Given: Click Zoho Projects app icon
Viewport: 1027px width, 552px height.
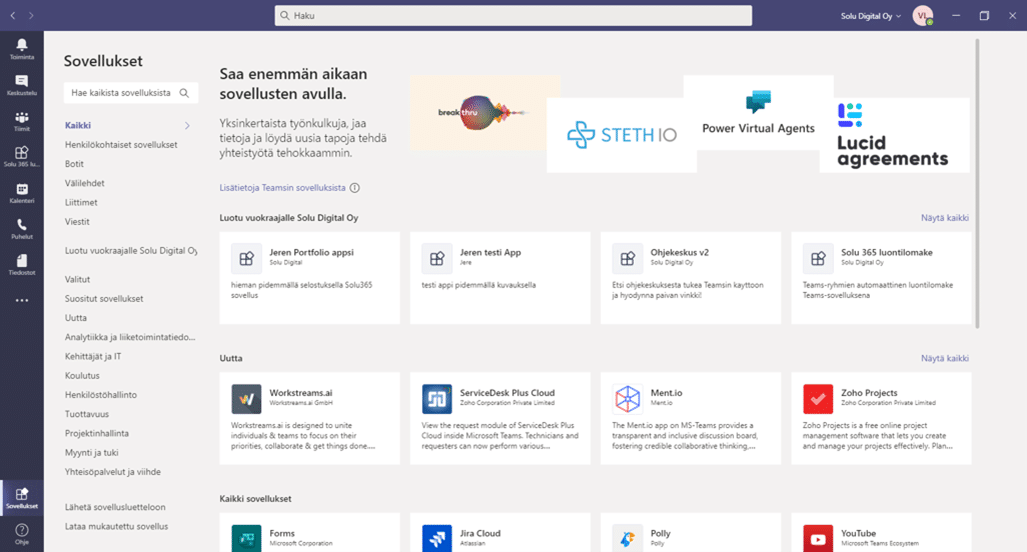Looking at the screenshot, I should tap(818, 399).
